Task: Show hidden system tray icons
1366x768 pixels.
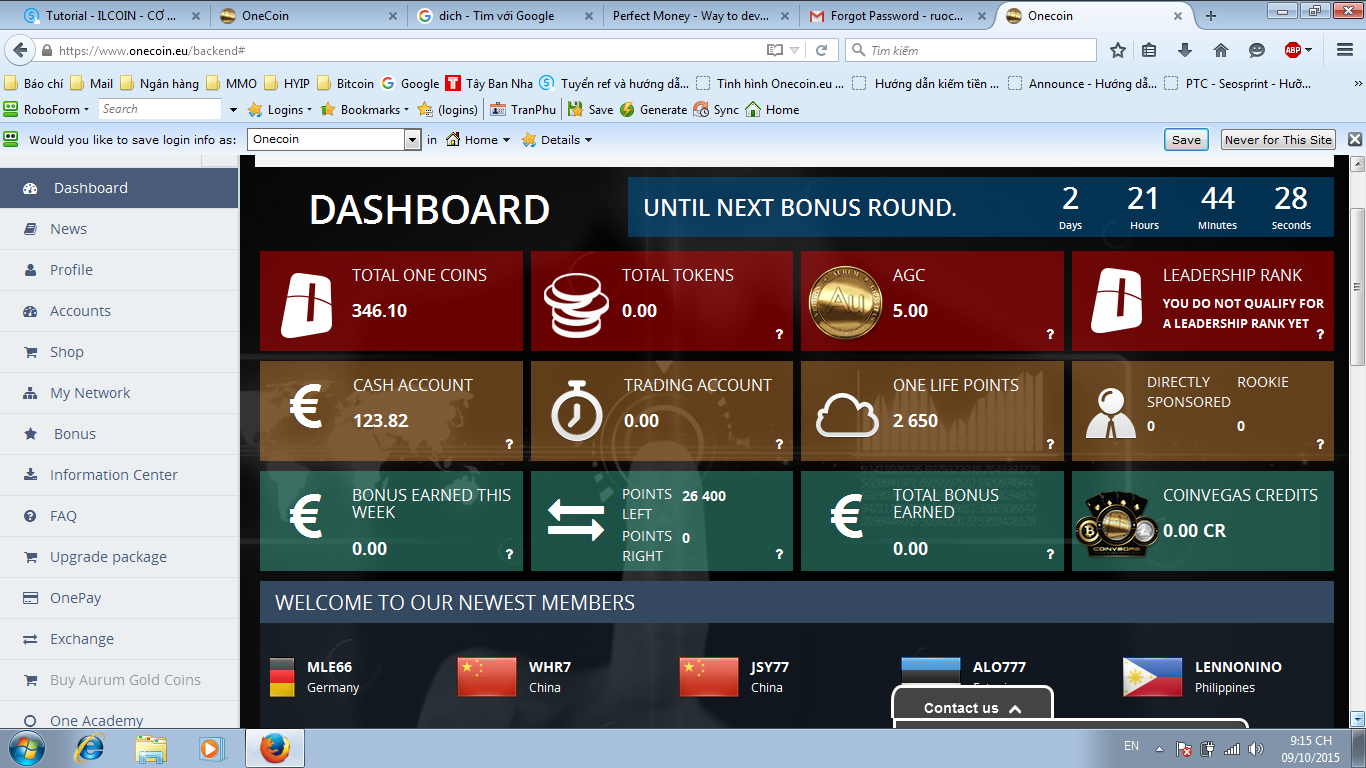Action: pos(1159,747)
